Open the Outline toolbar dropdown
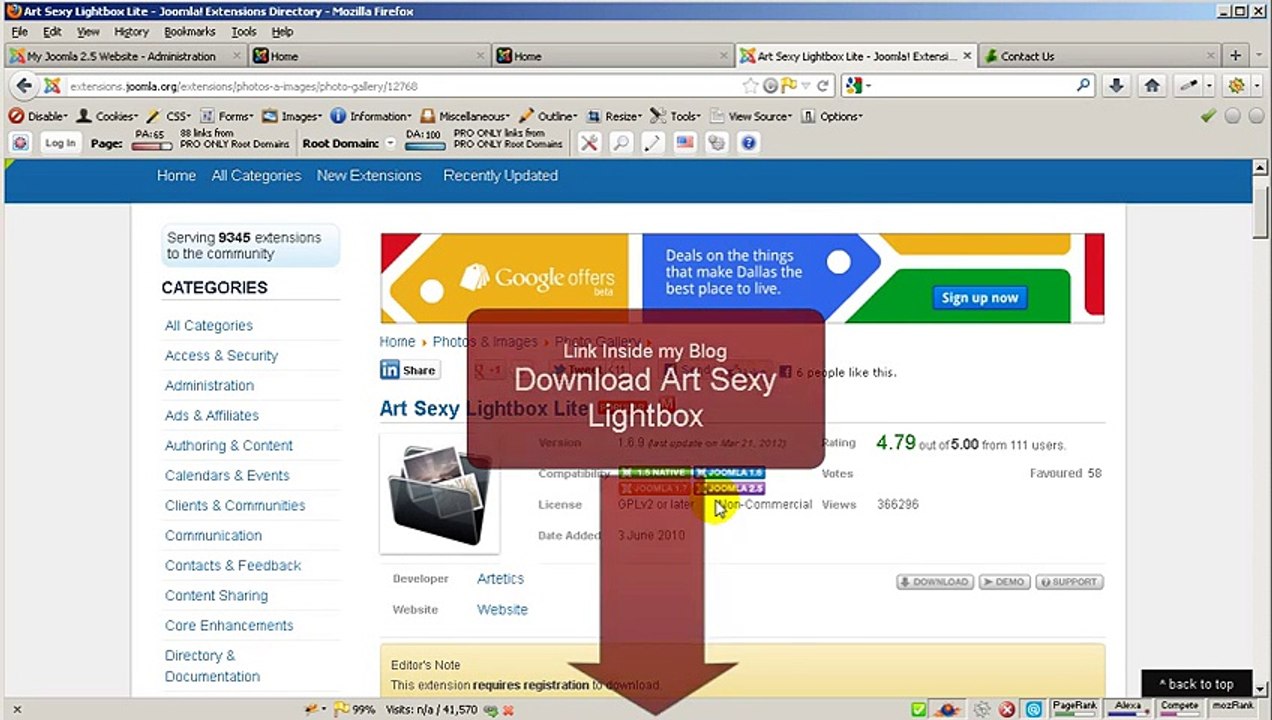 tap(549, 116)
